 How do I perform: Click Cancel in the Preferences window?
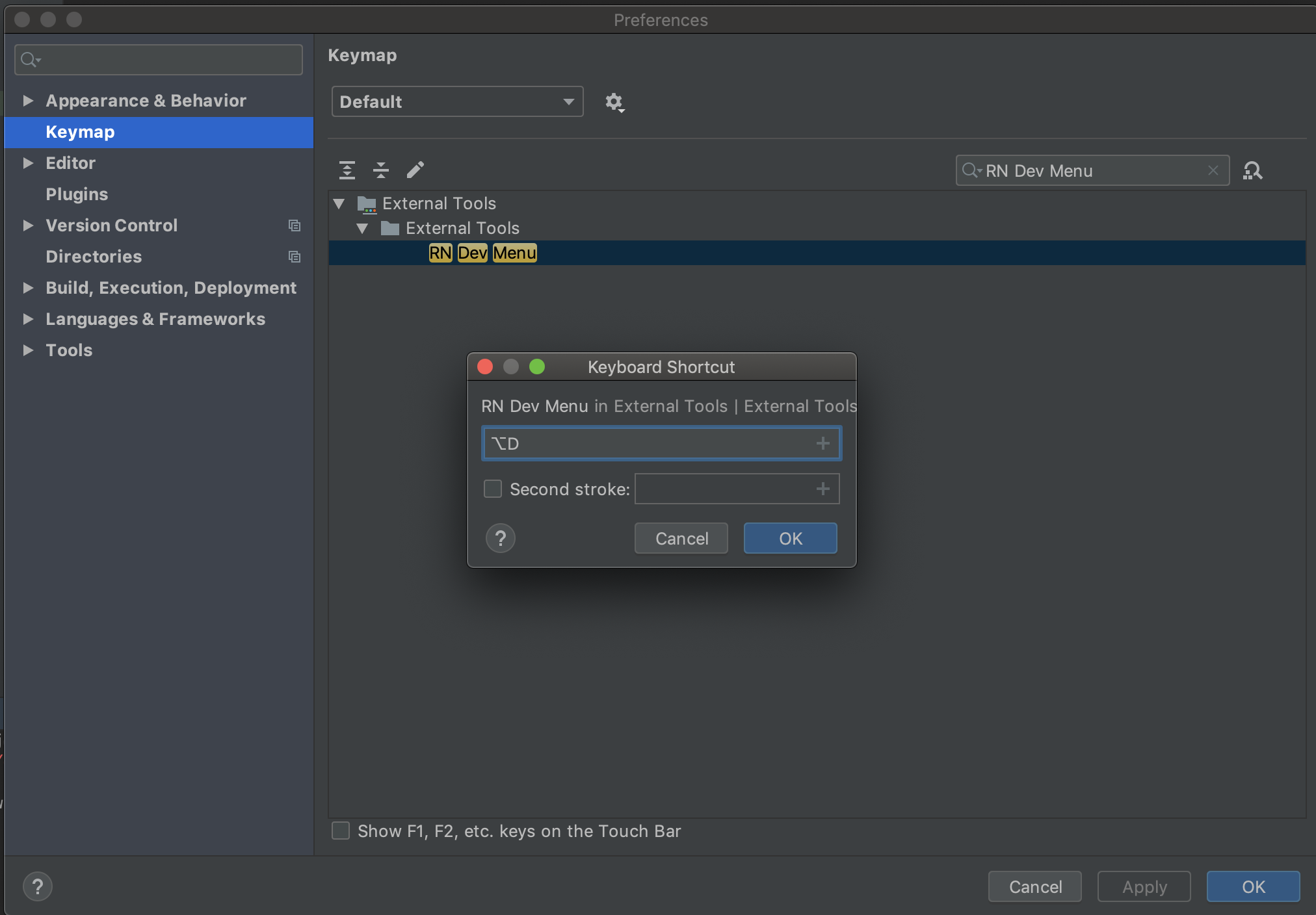click(1035, 886)
